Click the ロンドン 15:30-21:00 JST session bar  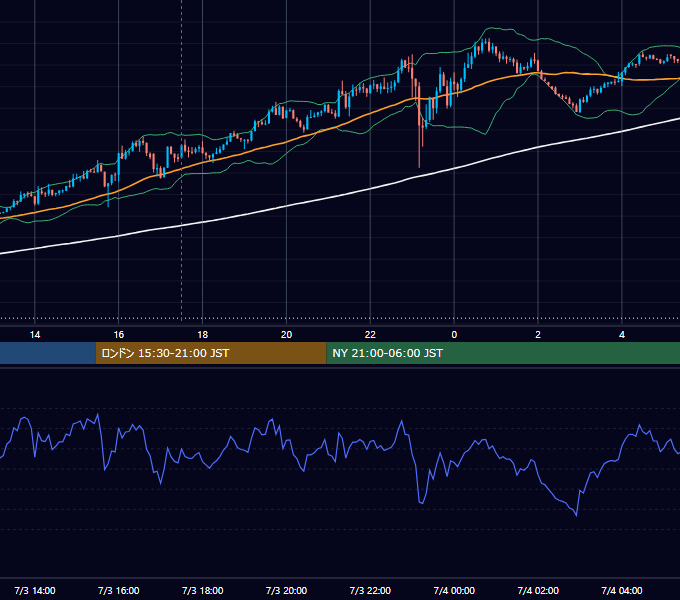click(211, 353)
